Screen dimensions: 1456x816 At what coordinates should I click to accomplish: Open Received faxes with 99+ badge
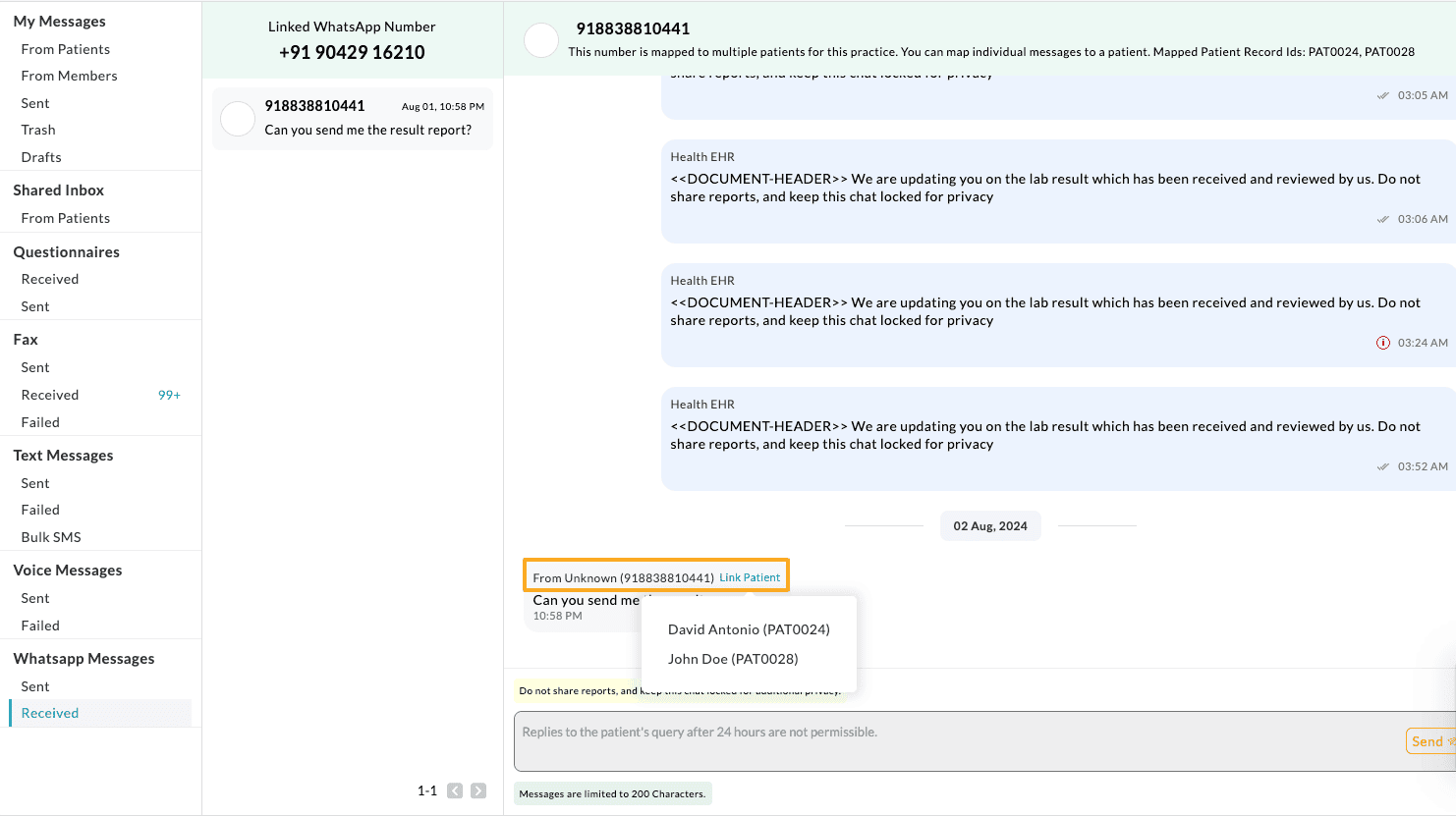[x=50, y=395]
